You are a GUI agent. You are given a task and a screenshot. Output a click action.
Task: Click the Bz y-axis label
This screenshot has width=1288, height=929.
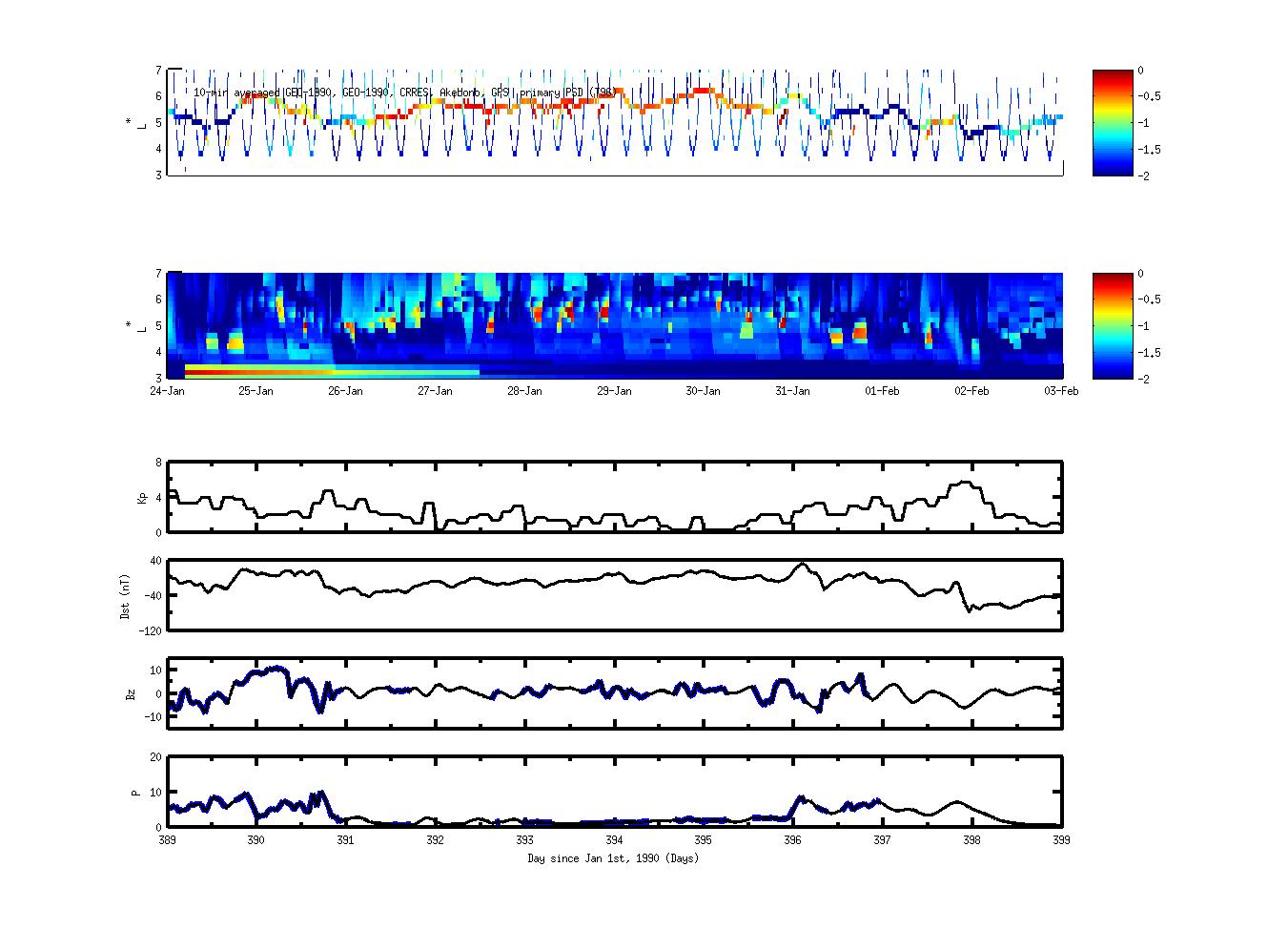pos(131,693)
